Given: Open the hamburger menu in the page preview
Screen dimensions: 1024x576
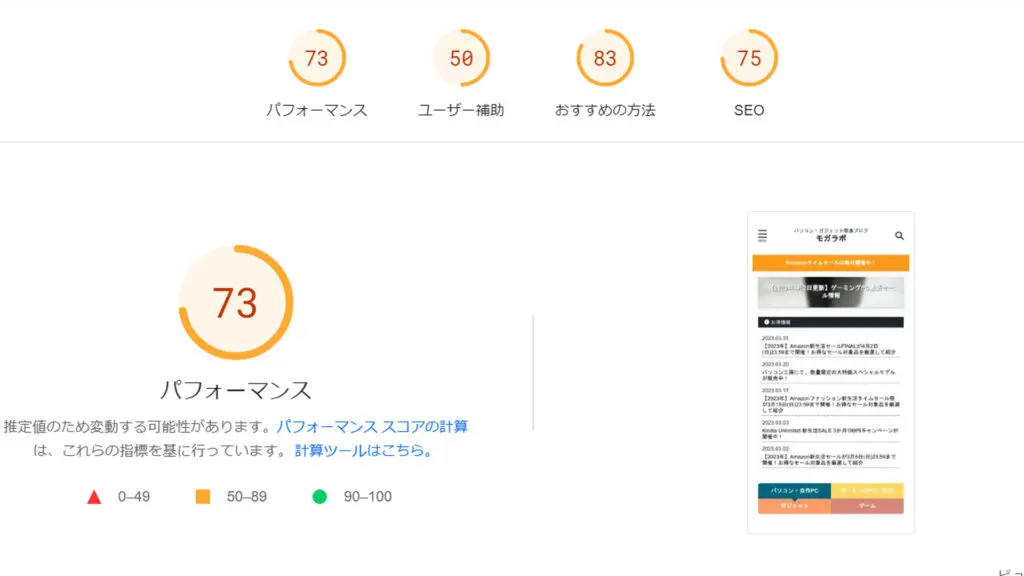Looking at the screenshot, I should 762,236.
